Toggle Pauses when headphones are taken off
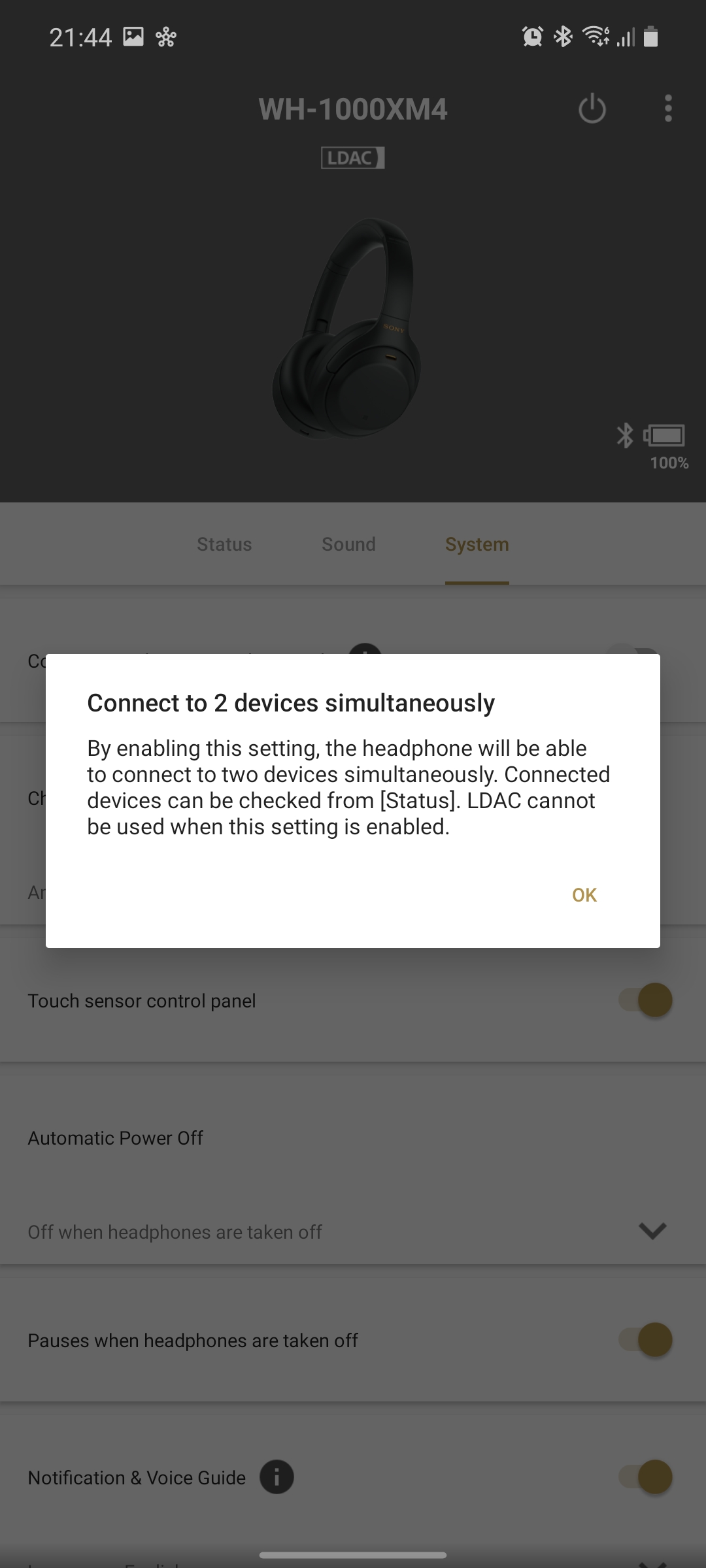The image size is (706, 1568). click(x=646, y=1340)
